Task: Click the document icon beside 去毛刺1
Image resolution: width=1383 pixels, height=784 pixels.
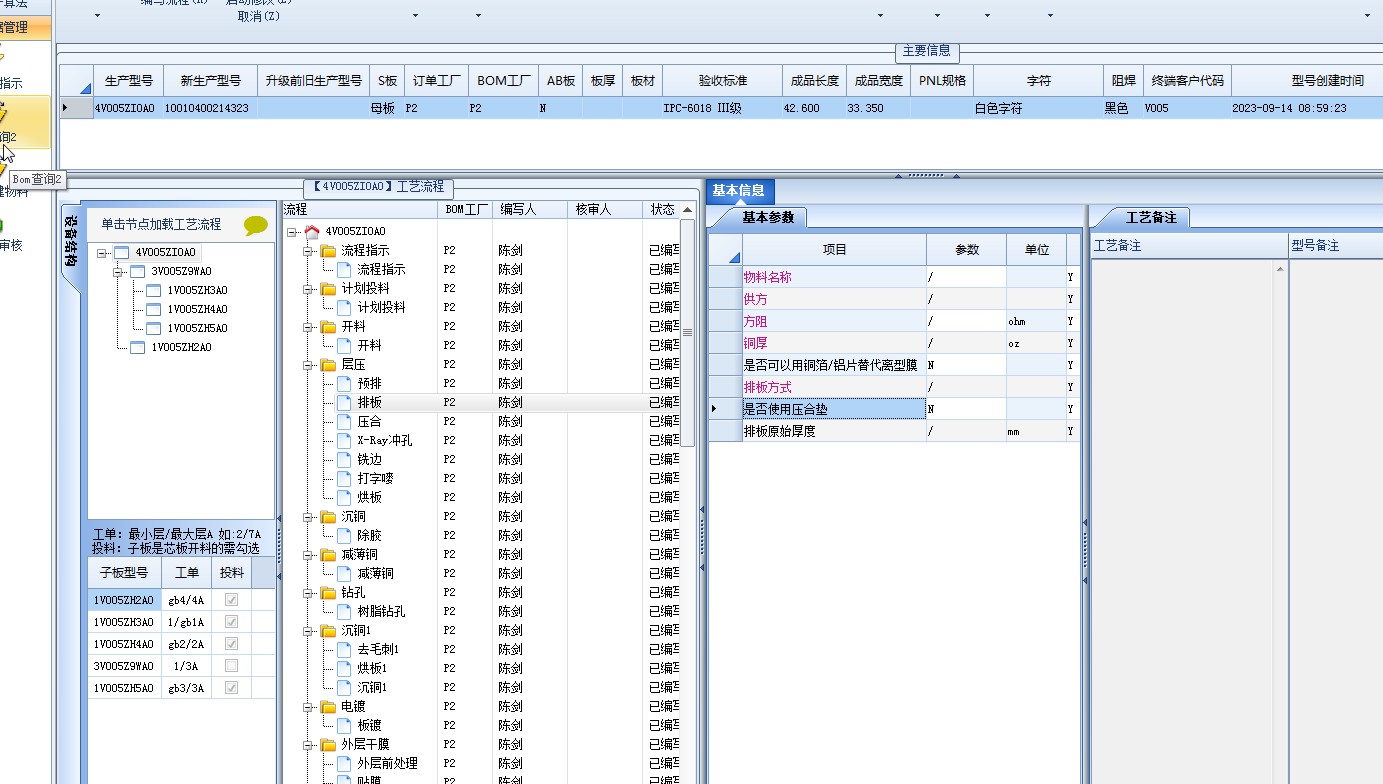Action: (344, 649)
